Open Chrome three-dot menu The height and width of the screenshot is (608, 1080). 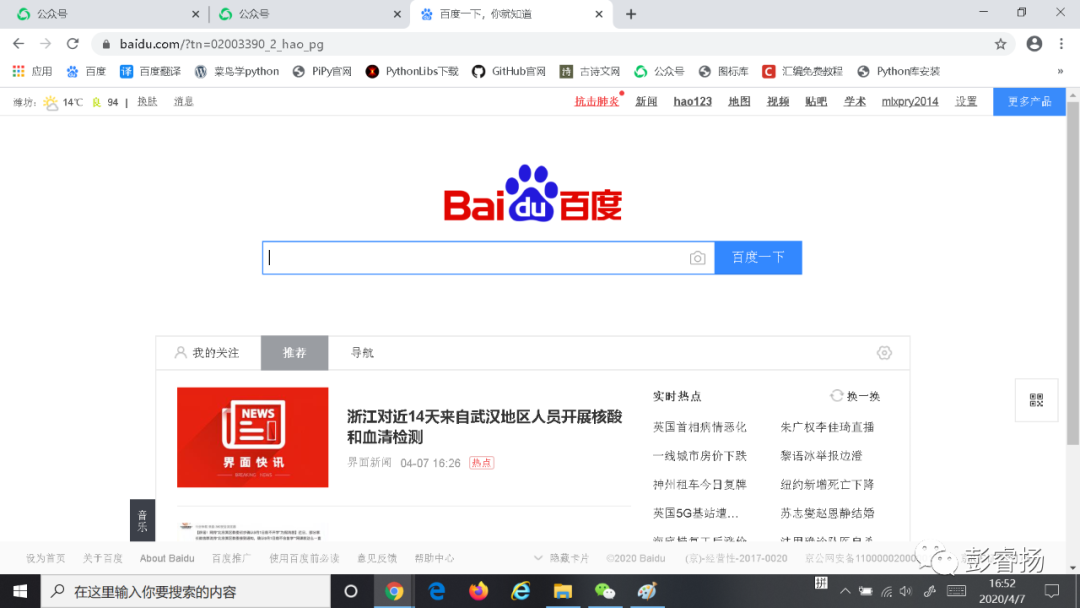pyautogui.click(x=1061, y=44)
